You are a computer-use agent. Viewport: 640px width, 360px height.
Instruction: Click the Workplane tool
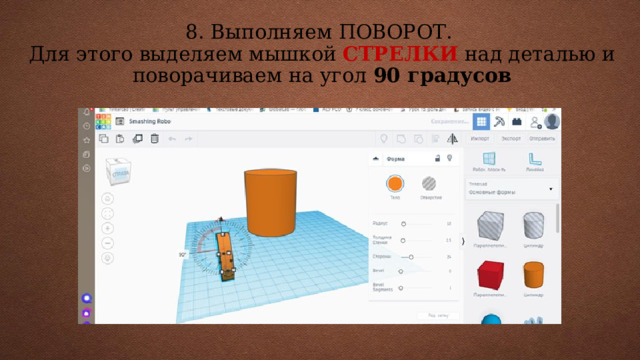[x=489, y=162]
